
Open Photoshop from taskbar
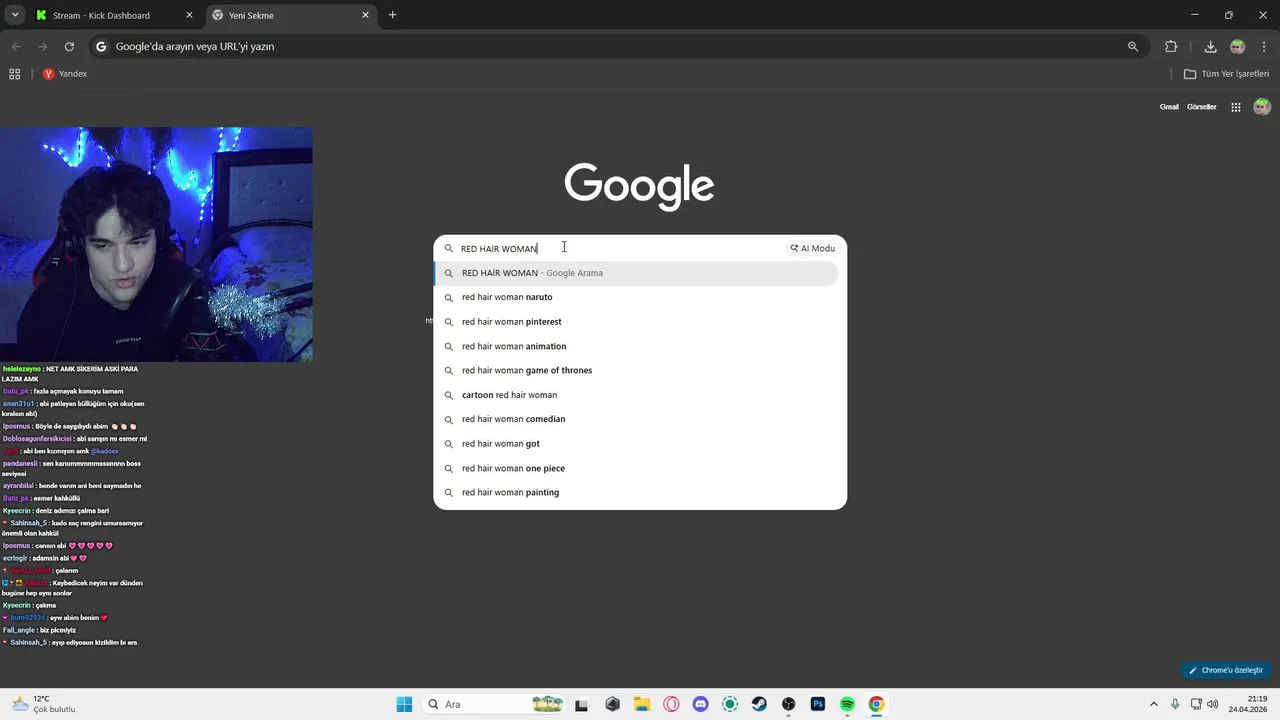818,704
